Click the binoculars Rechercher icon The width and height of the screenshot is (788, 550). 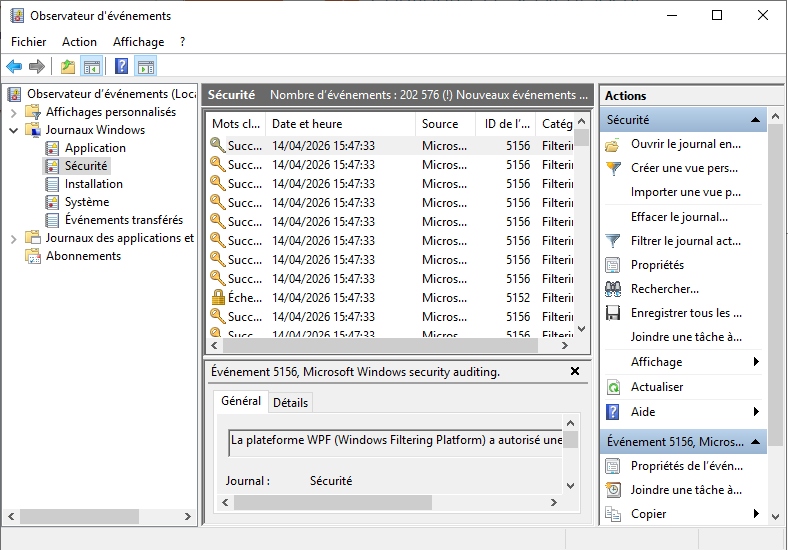tap(613, 289)
